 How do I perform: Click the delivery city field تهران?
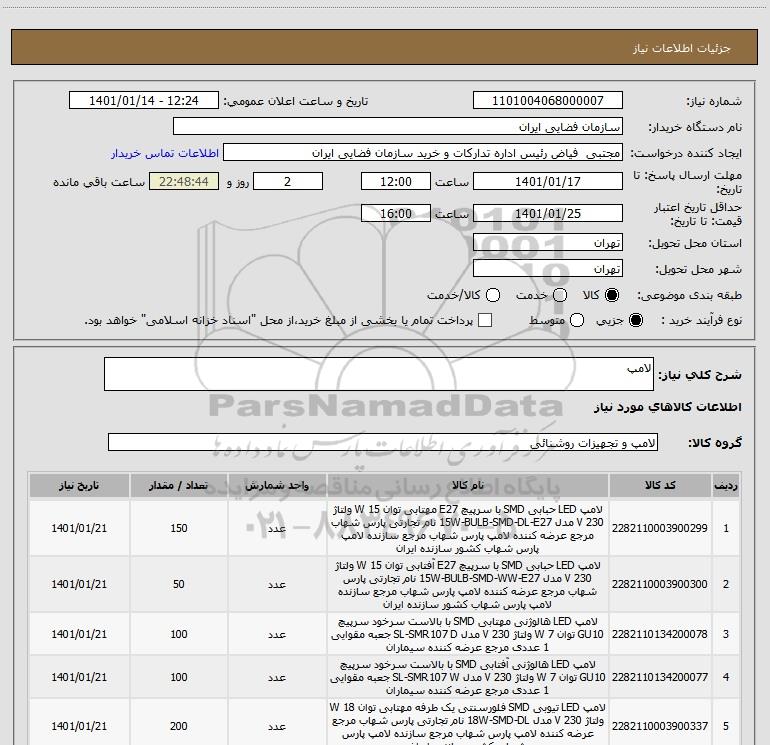pyautogui.click(x=548, y=268)
